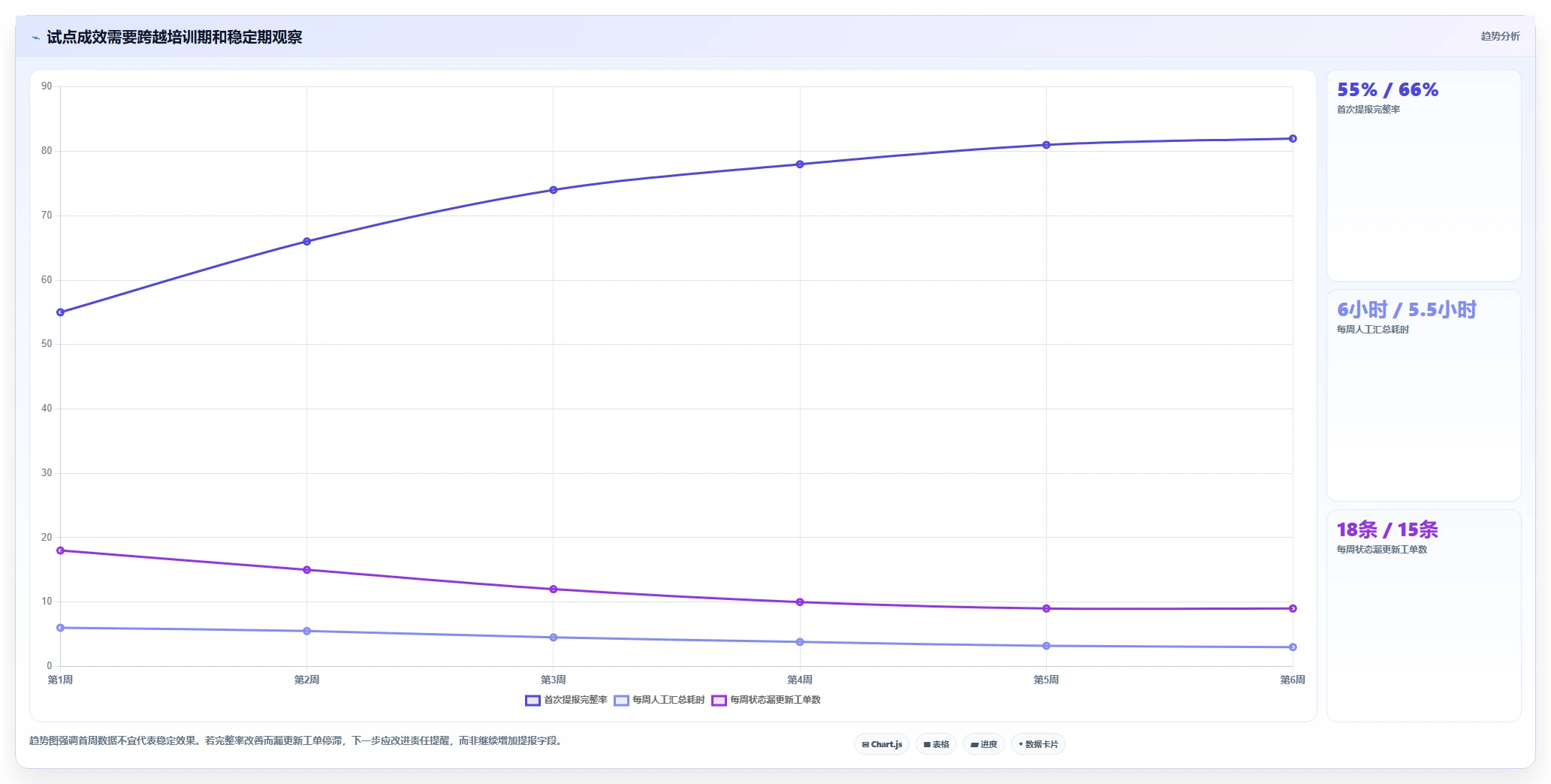The height and width of the screenshot is (784, 1551).
Task: Click the table icon in the 表格 tag
Action: coord(927,744)
